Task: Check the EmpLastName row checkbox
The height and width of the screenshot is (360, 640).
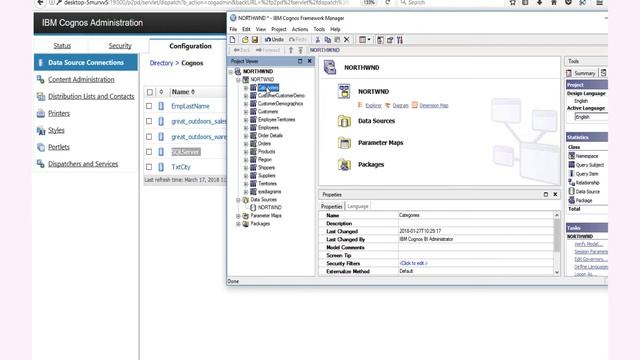Action: click(149, 106)
